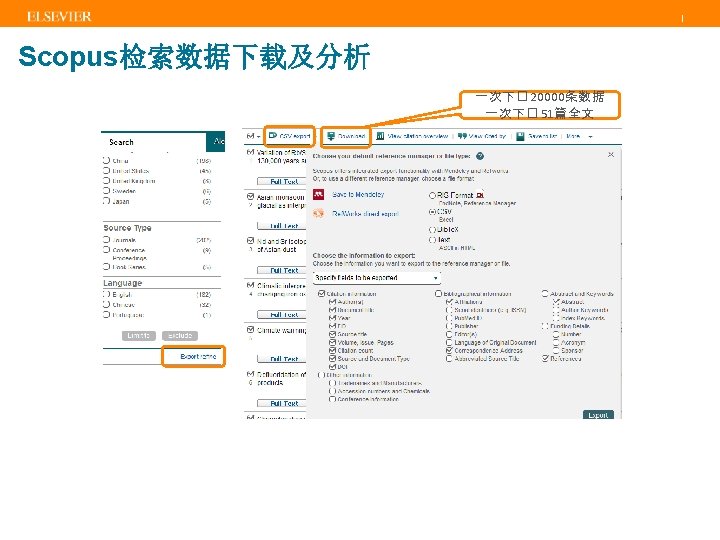The width and height of the screenshot is (720, 540).
Task: Select the Journals source type checkbox
Action: coord(107,240)
